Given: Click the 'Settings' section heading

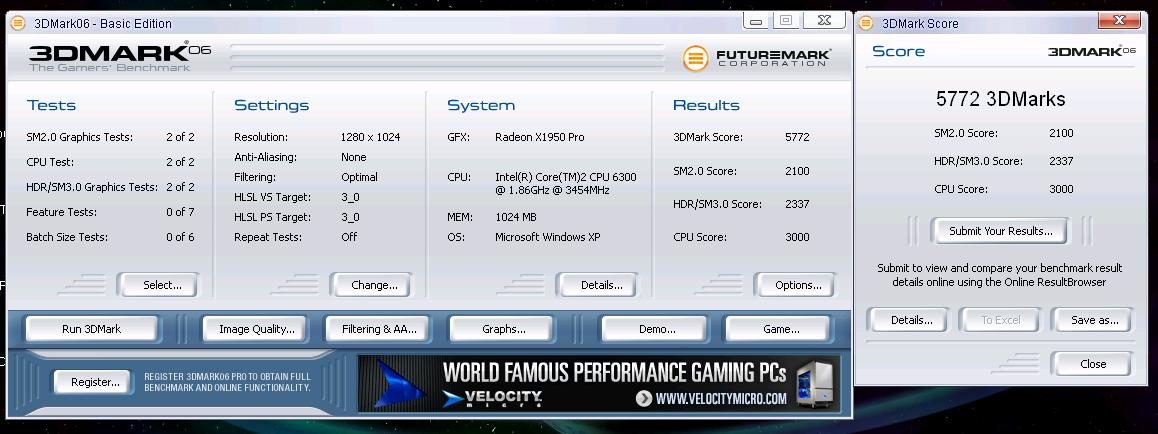Looking at the screenshot, I should click(271, 105).
